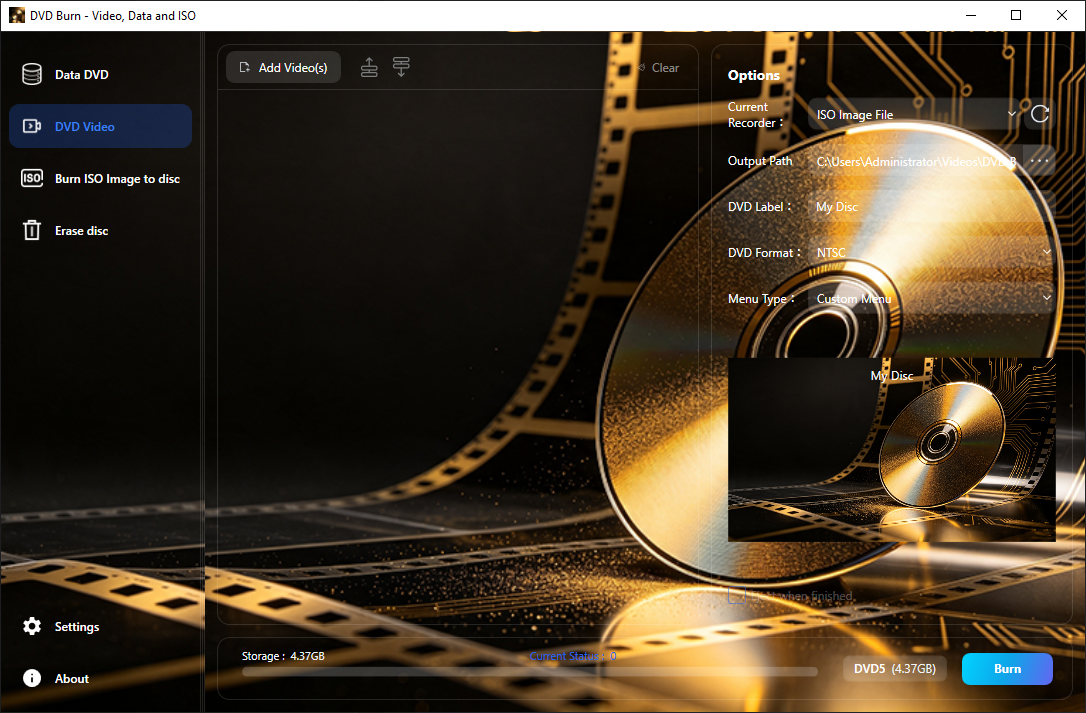Viewport: 1086px width, 713px height.
Task: Click the Storage 4.37GB label
Action: (283, 655)
